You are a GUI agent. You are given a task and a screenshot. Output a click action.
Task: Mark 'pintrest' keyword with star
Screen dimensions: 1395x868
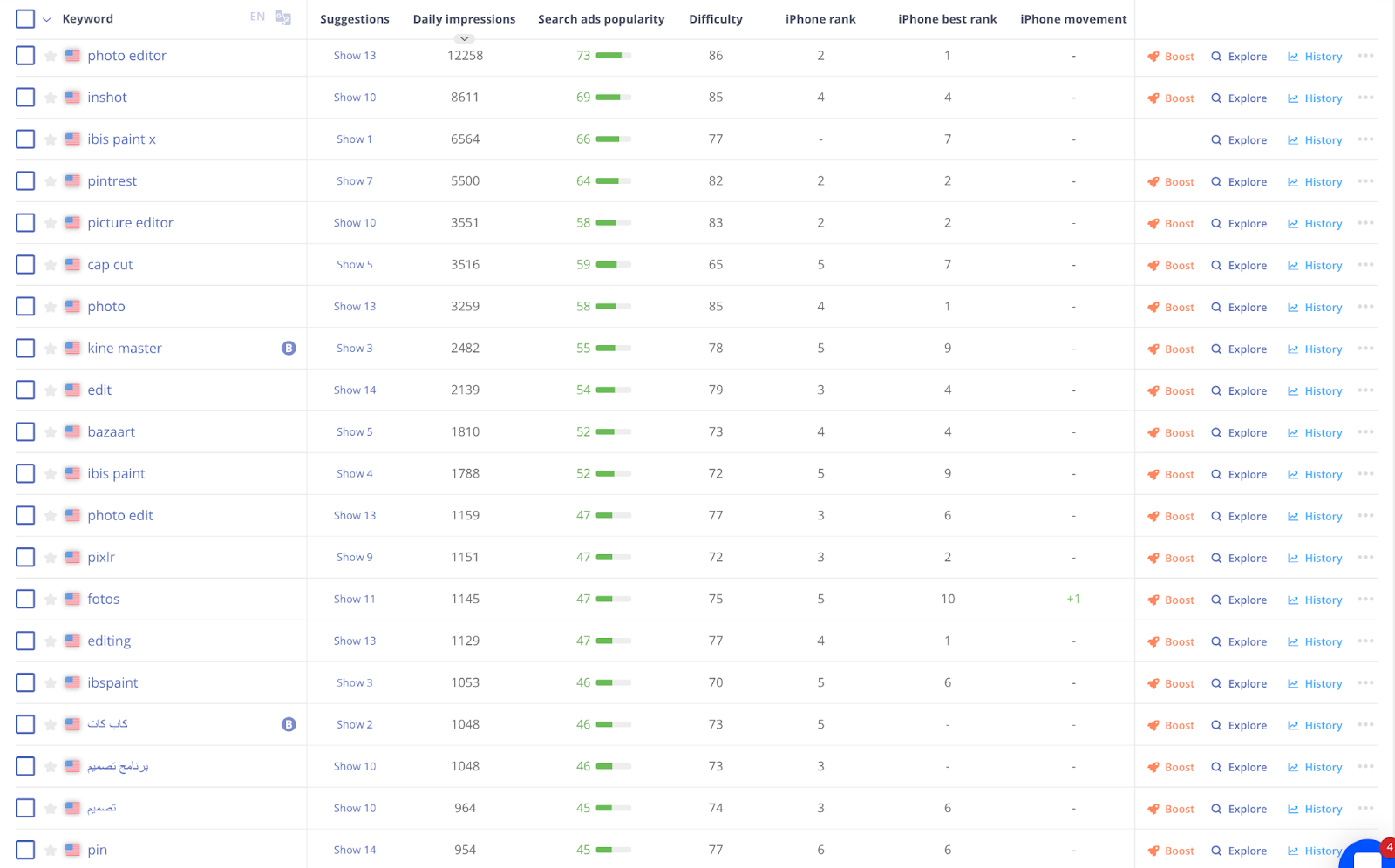click(x=51, y=181)
